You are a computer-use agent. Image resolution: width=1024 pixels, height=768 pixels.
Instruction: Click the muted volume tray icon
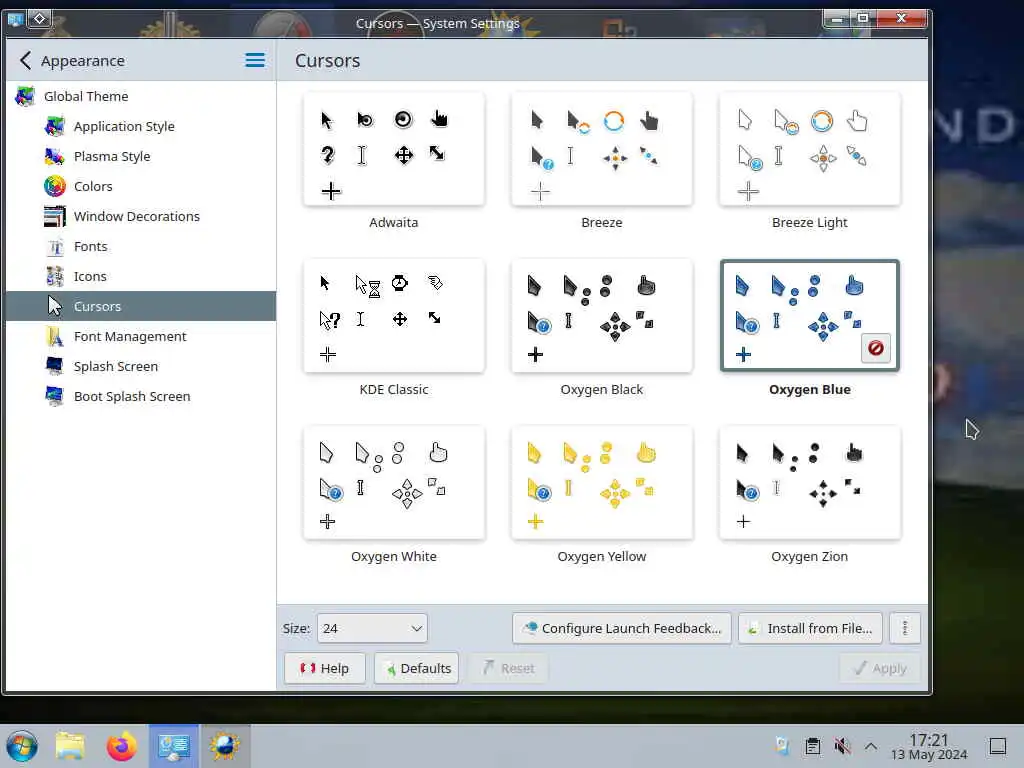click(x=842, y=746)
